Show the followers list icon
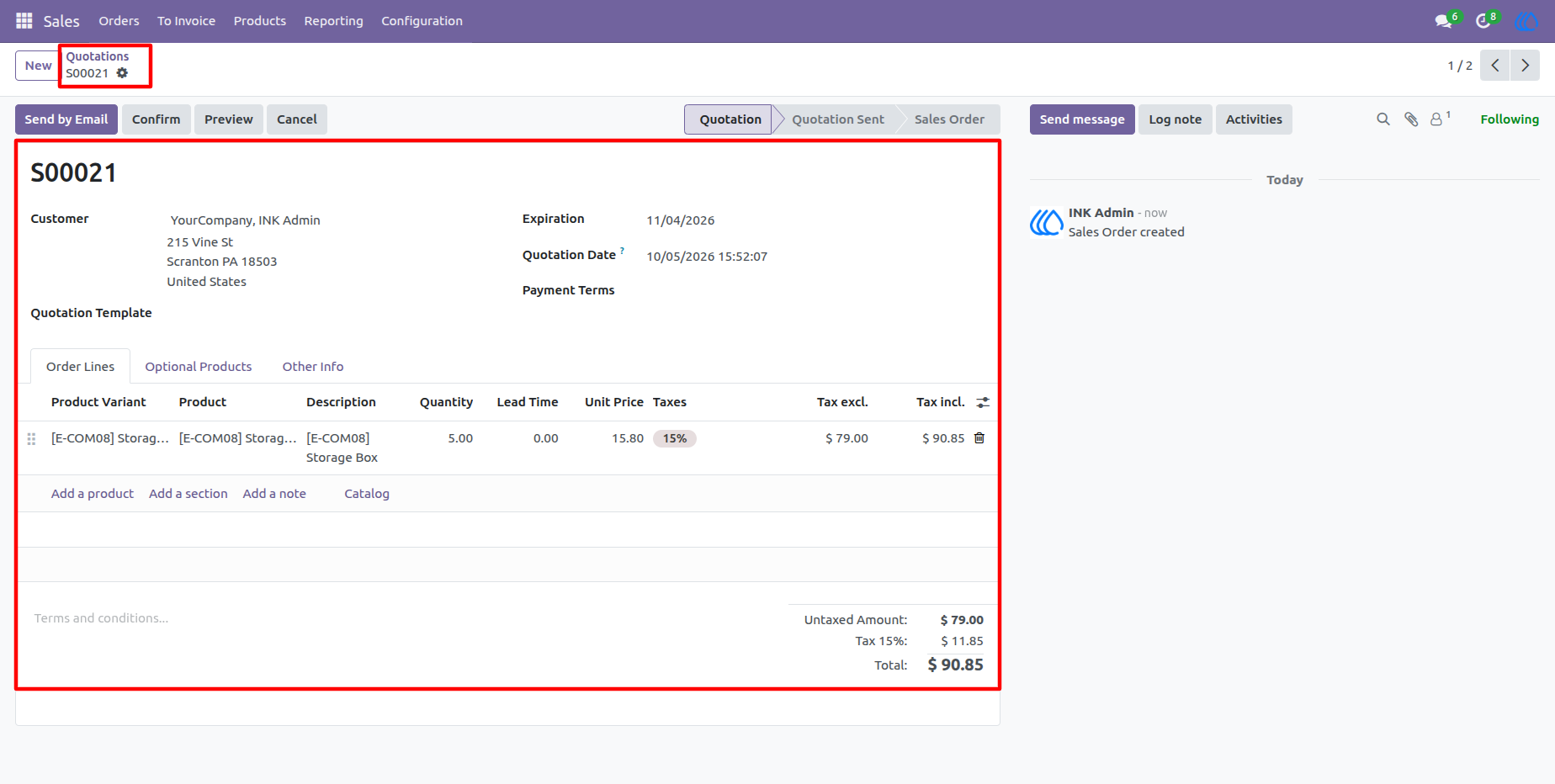This screenshot has height=784, width=1555. point(1440,119)
